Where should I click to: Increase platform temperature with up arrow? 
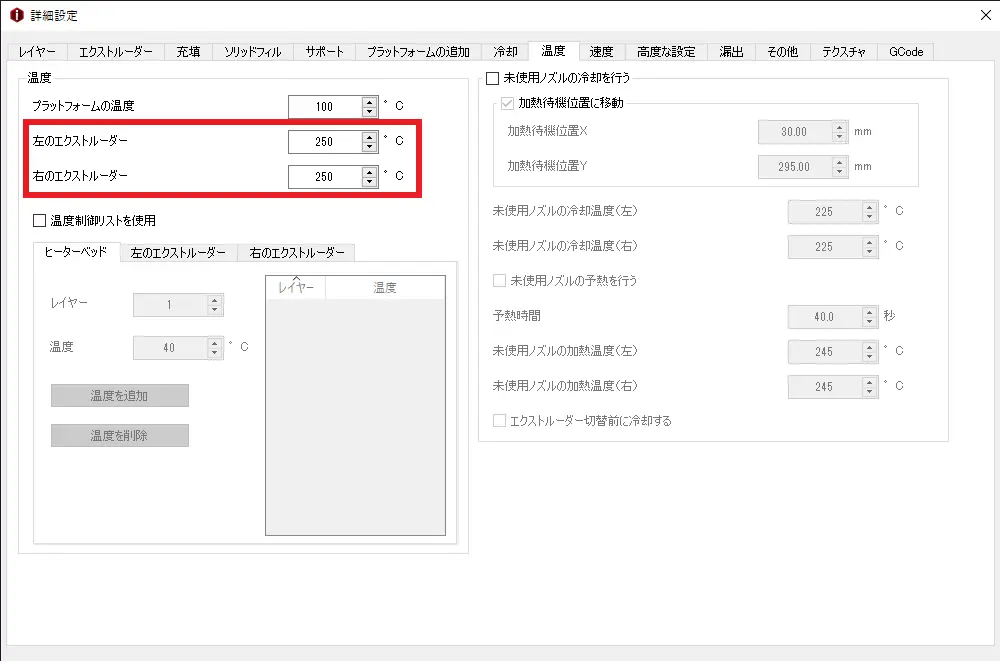point(369,101)
